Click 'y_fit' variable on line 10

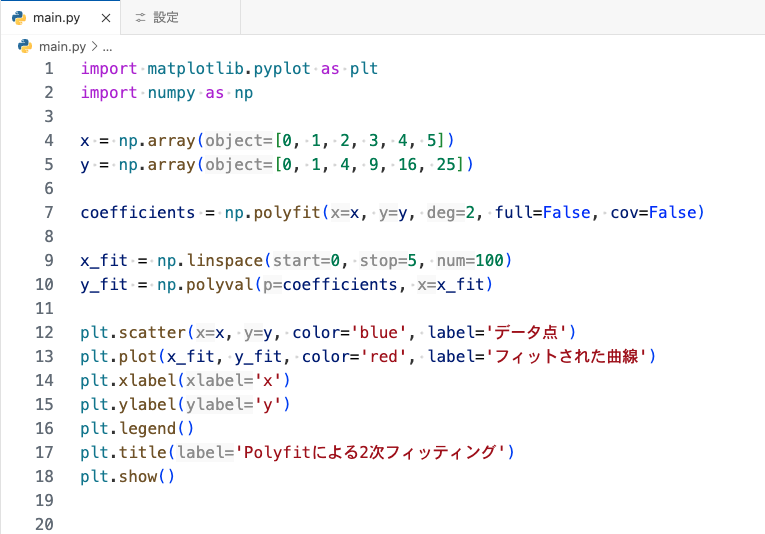coord(104,284)
